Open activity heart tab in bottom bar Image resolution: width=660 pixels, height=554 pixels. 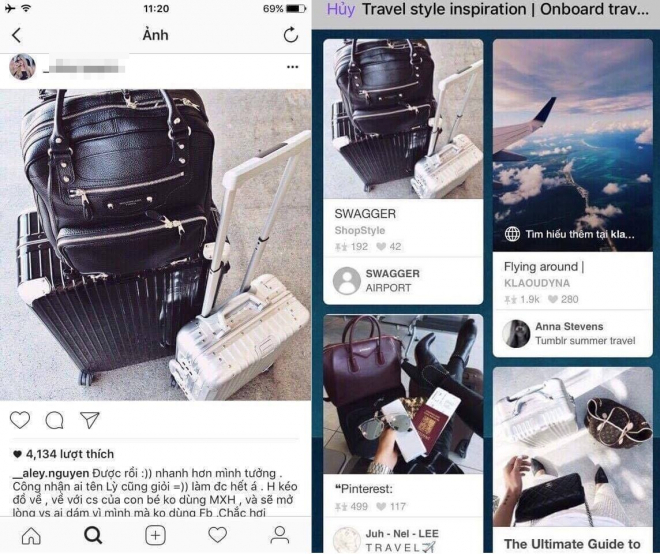tap(218, 535)
